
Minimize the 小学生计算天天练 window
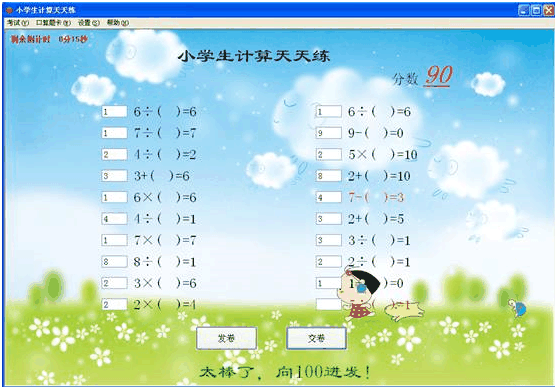click(x=523, y=10)
